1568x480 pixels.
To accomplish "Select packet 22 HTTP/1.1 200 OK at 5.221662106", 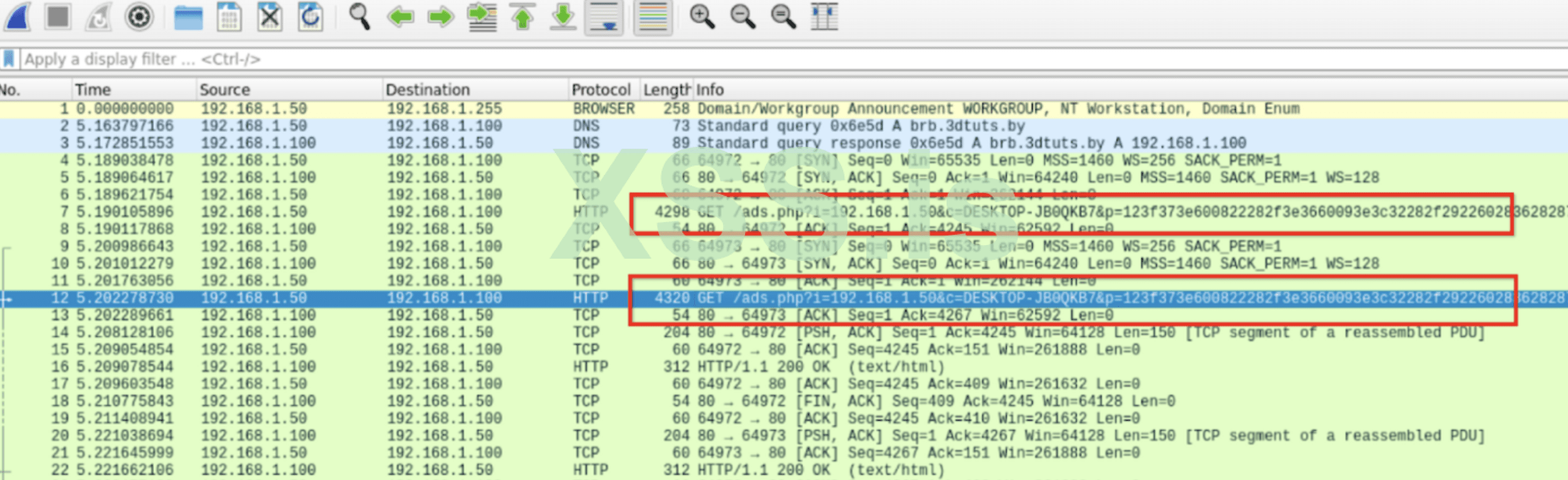I will click(784, 470).
